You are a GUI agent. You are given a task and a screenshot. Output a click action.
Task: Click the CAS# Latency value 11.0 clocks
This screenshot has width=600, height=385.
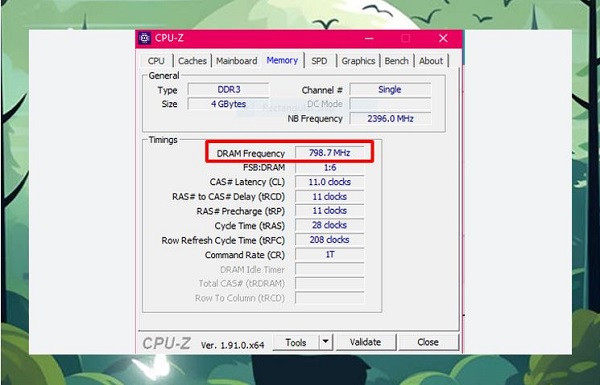tap(329, 182)
